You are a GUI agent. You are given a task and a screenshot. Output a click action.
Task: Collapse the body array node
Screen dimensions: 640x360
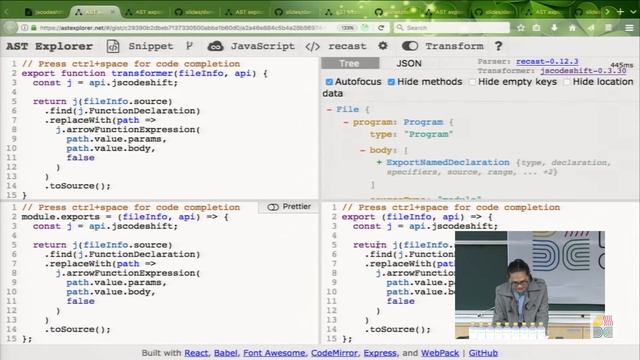(x=362, y=150)
